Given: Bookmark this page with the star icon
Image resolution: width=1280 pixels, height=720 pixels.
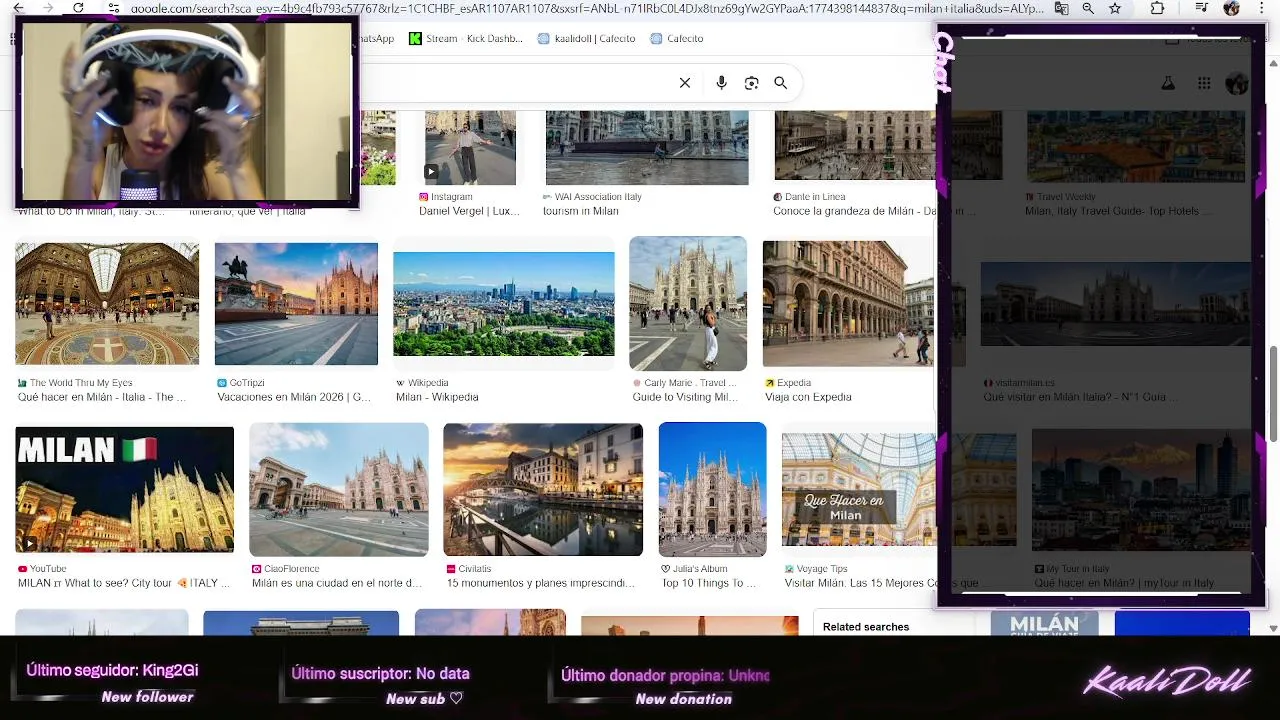Looking at the screenshot, I should (1115, 8).
